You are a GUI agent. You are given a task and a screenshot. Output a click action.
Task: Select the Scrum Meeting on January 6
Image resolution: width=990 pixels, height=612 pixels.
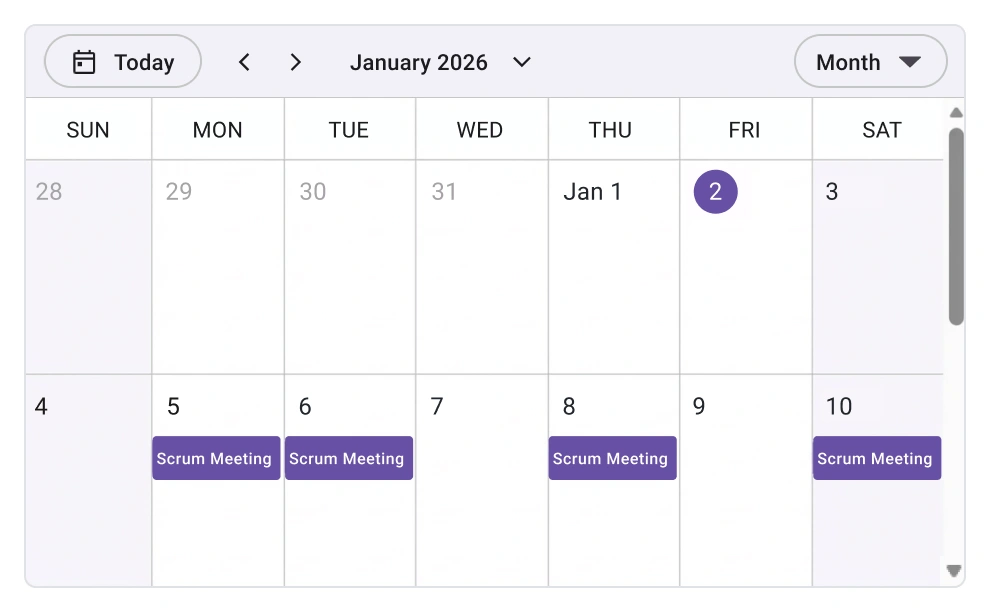point(349,458)
